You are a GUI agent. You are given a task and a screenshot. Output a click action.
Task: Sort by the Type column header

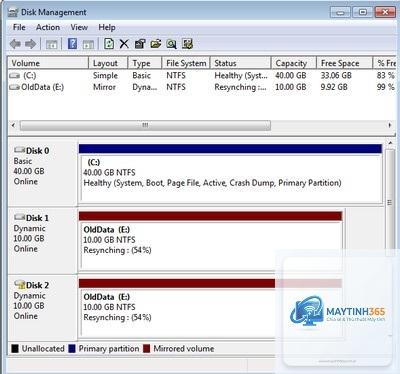[145, 63]
